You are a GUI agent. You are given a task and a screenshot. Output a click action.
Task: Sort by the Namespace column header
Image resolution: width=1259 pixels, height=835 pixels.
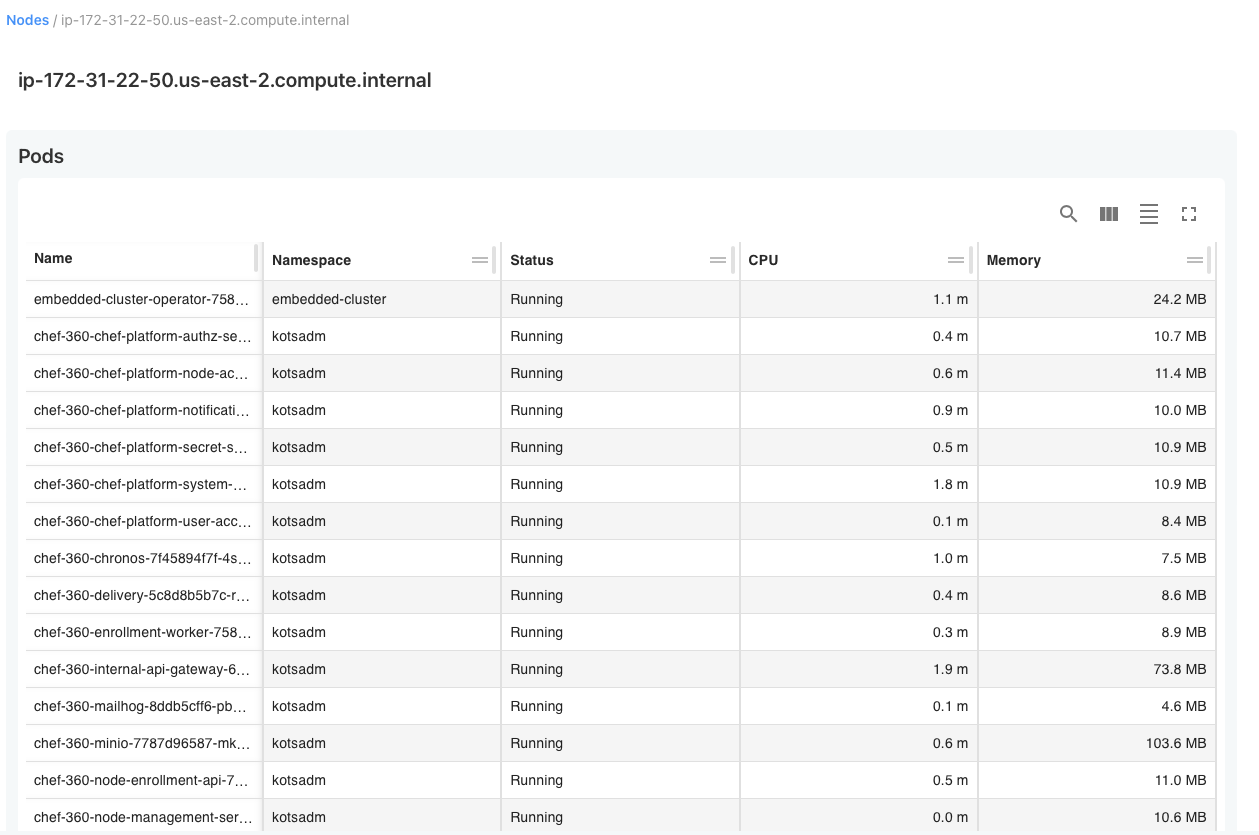pos(311,260)
